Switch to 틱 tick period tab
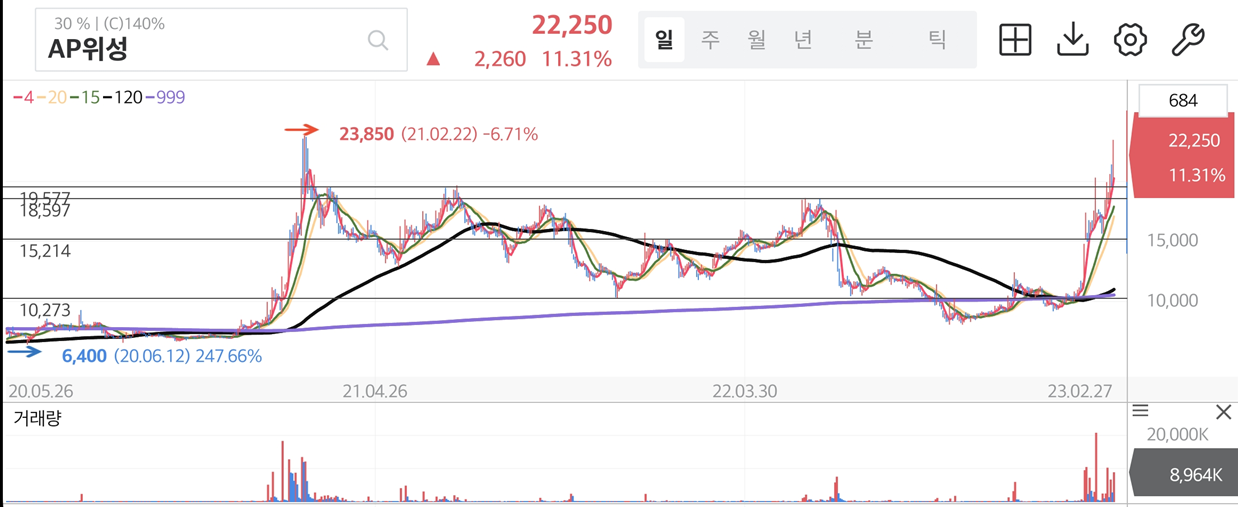The height and width of the screenshot is (507, 1238). [937, 40]
